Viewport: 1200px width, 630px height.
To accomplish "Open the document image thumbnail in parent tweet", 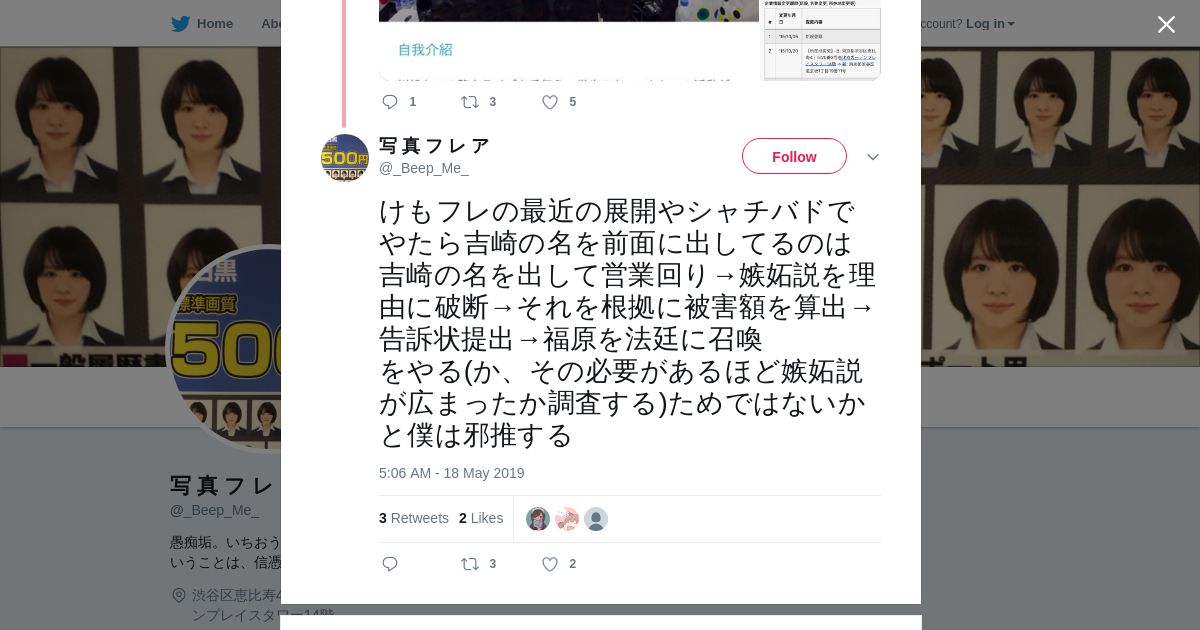I will (822, 40).
